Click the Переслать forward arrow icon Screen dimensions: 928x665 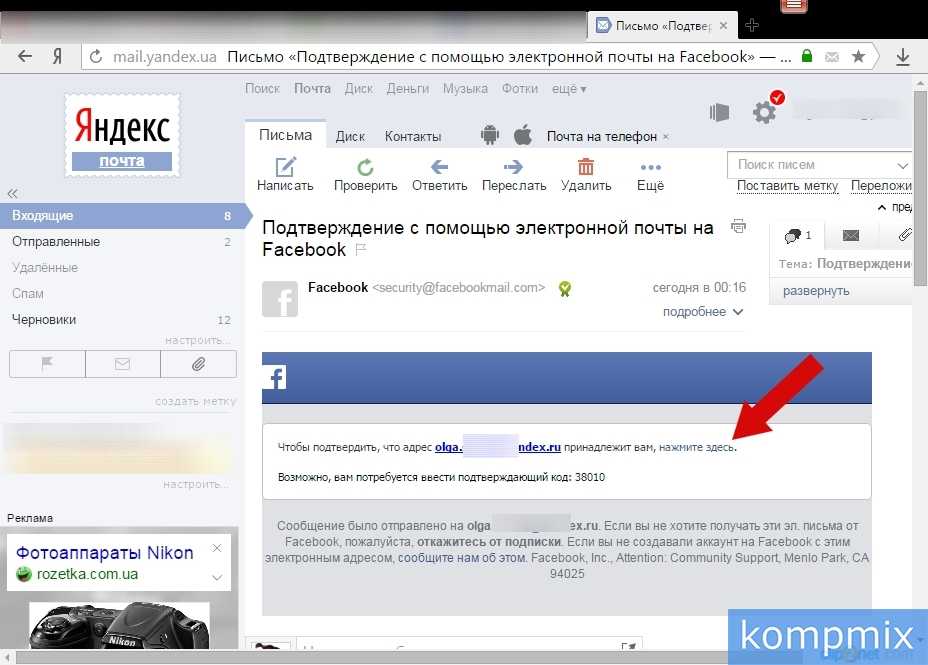pyautogui.click(x=513, y=167)
